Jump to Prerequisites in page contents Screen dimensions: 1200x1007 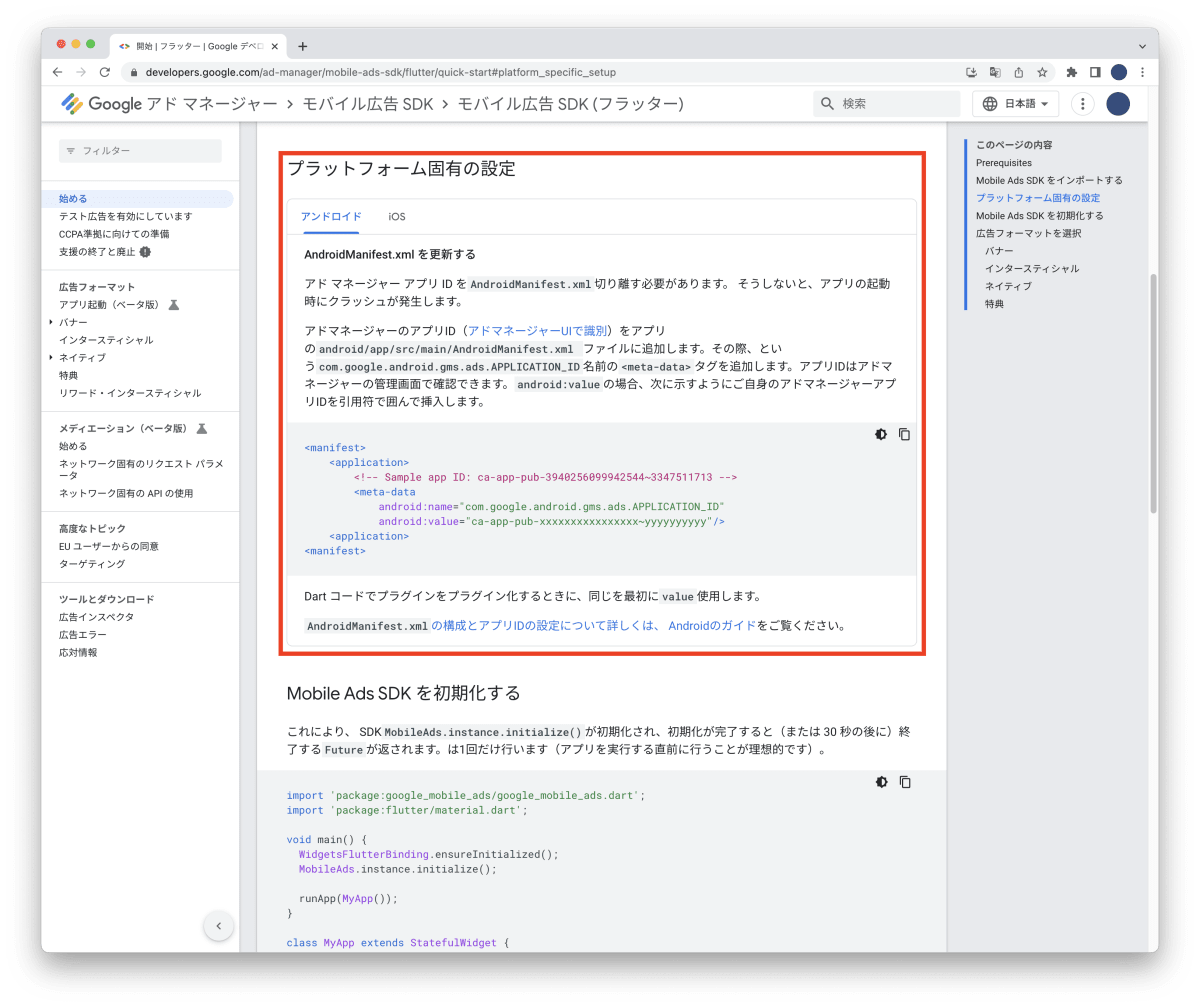[x=1004, y=162]
